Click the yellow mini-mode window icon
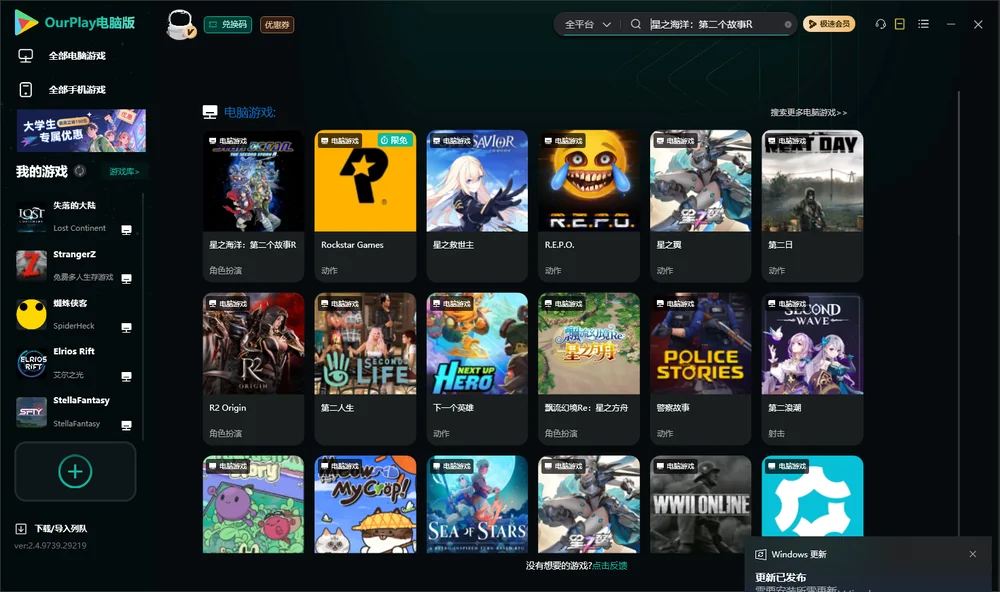This screenshot has height=592, width=1000. coord(899,24)
